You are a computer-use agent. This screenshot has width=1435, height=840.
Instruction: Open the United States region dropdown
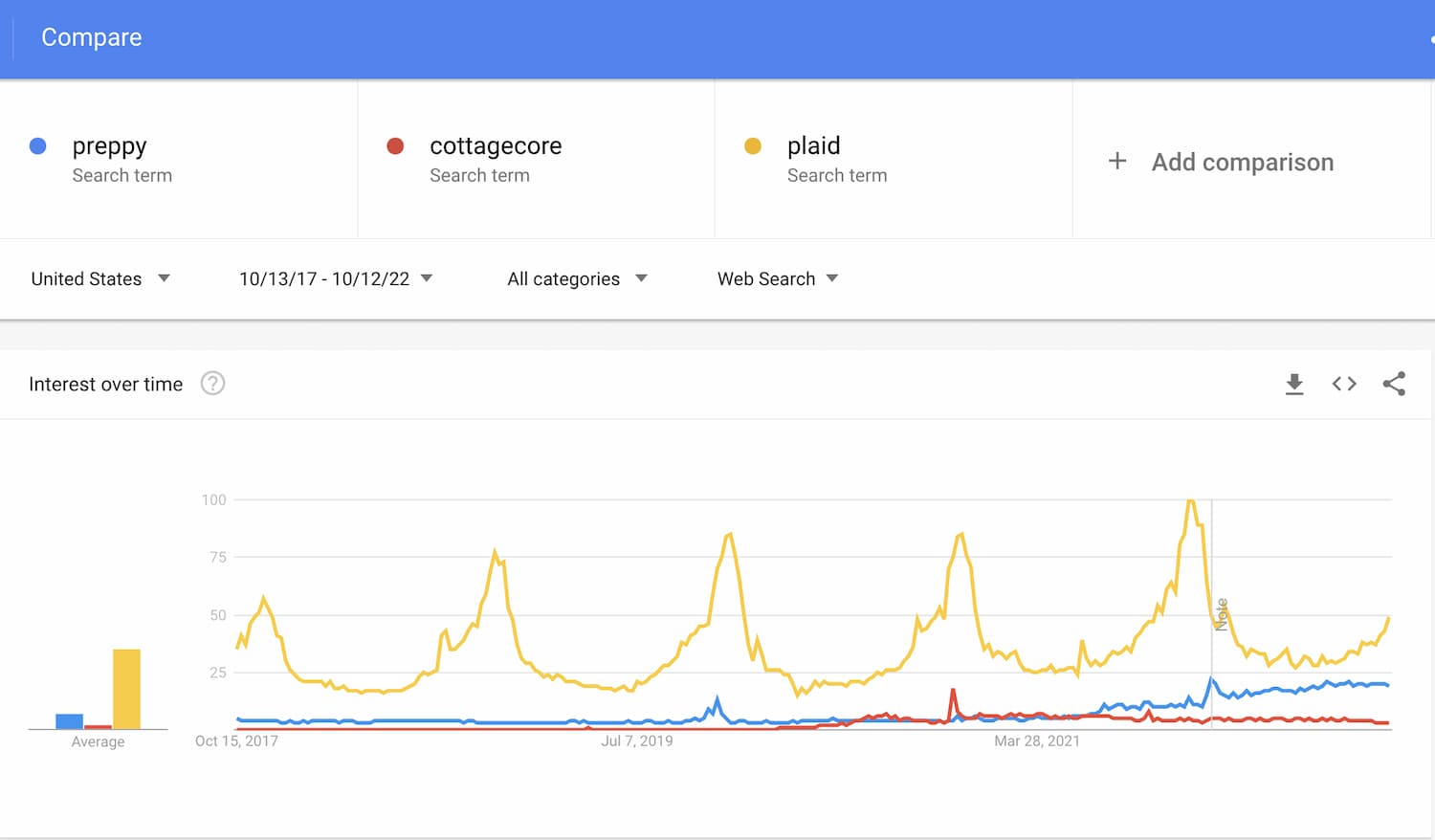tap(100, 278)
